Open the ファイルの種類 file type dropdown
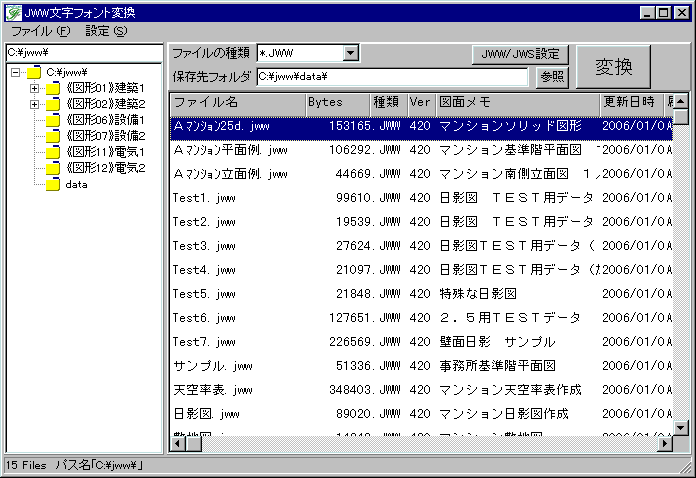This screenshot has width=696, height=478. pyautogui.click(x=350, y=53)
